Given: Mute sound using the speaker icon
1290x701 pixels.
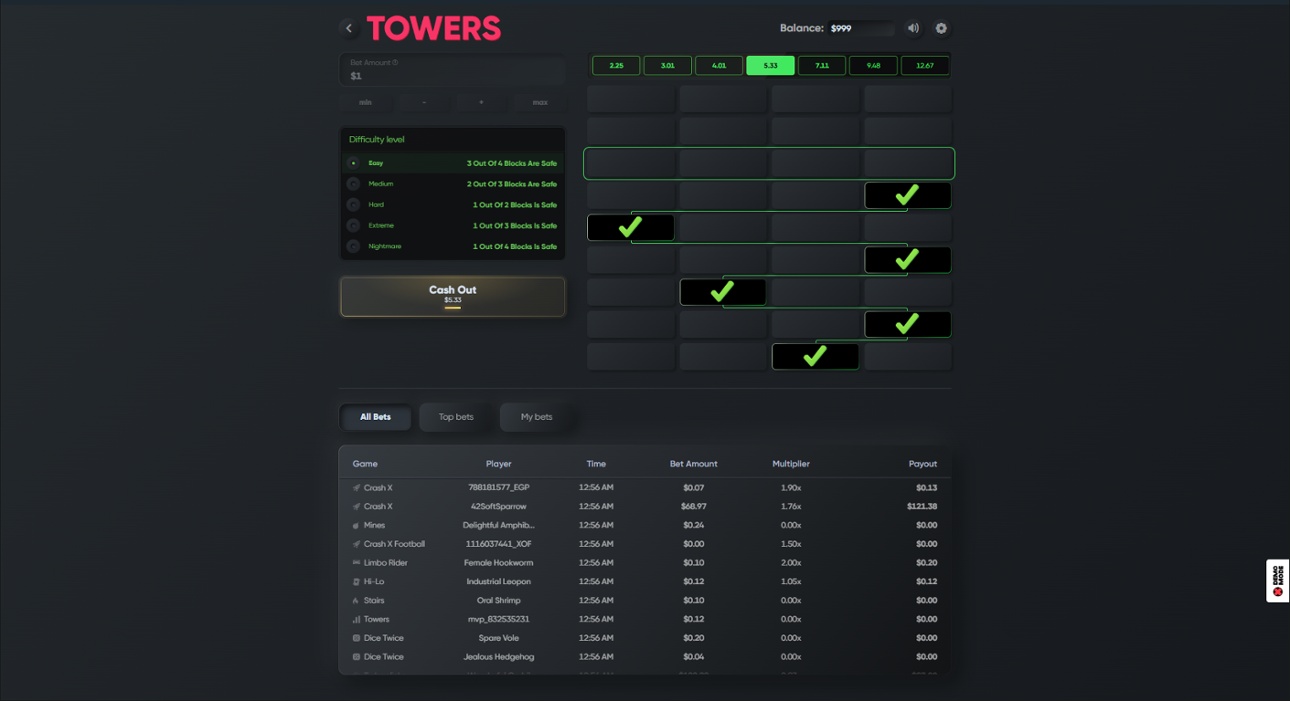Looking at the screenshot, I should click(x=912, y=28).
